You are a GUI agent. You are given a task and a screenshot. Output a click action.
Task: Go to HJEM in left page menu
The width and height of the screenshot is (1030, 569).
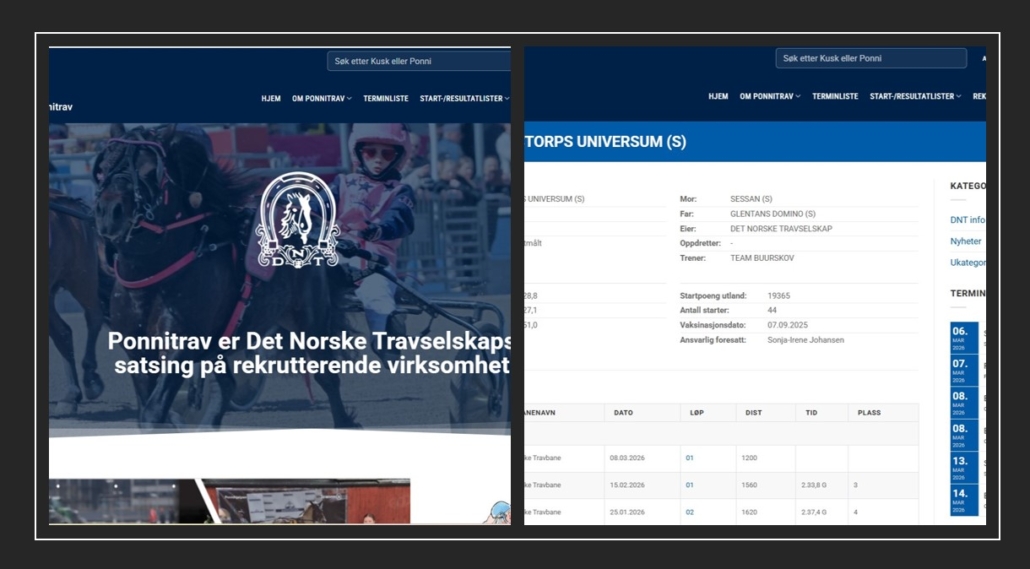coord(271,99)
